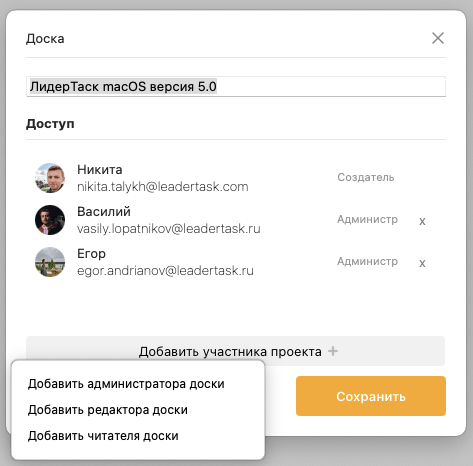Close the Доска dialog with X icon
Image resolution: width=473 pixels, height=466 pixels.
(x=438, y=38)
